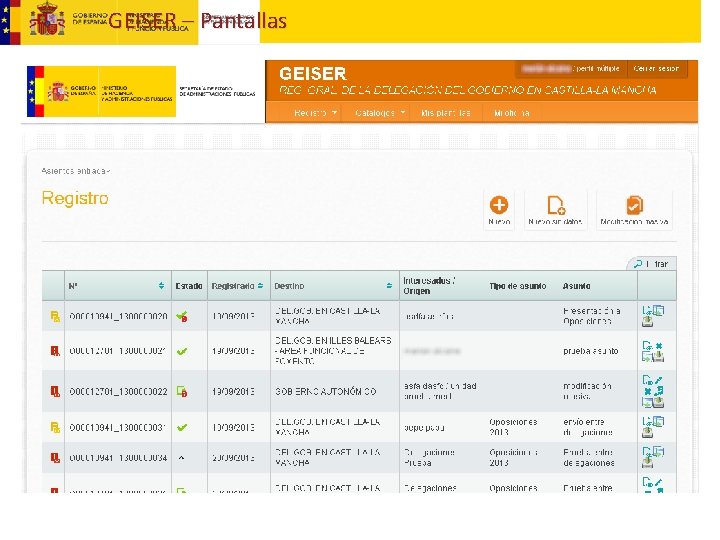720x540 pixels.
Task: Open the Registro menu
Action: pos(310,113)
